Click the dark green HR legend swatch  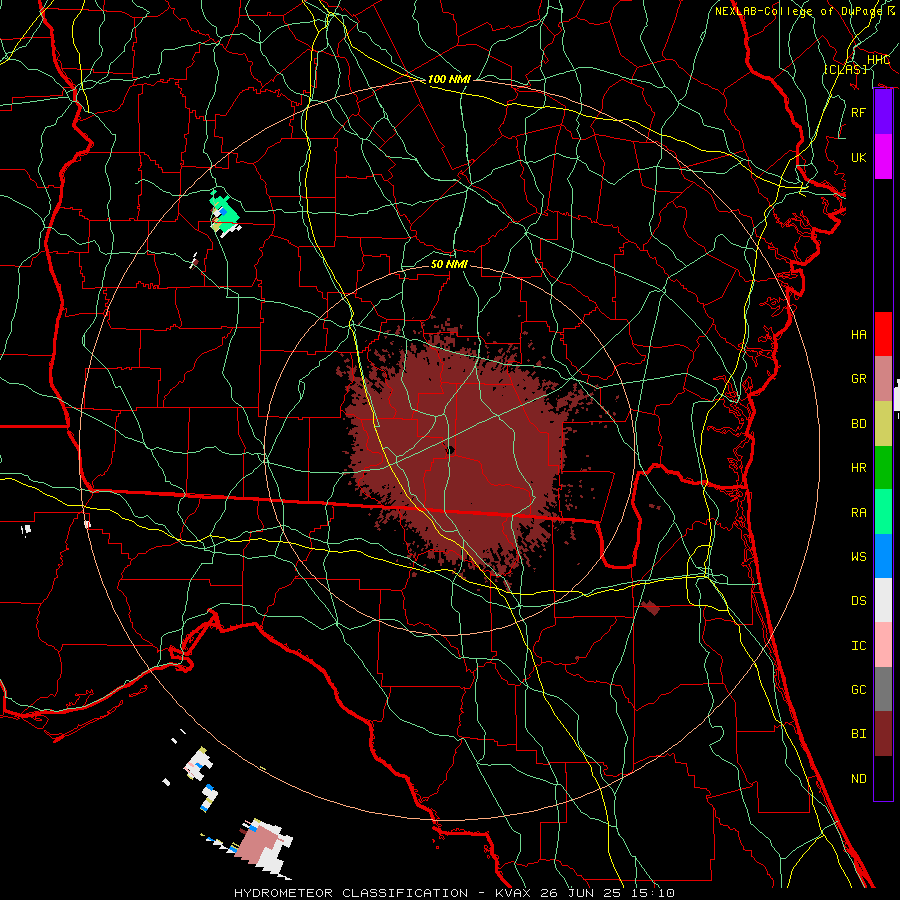[883, 467]
